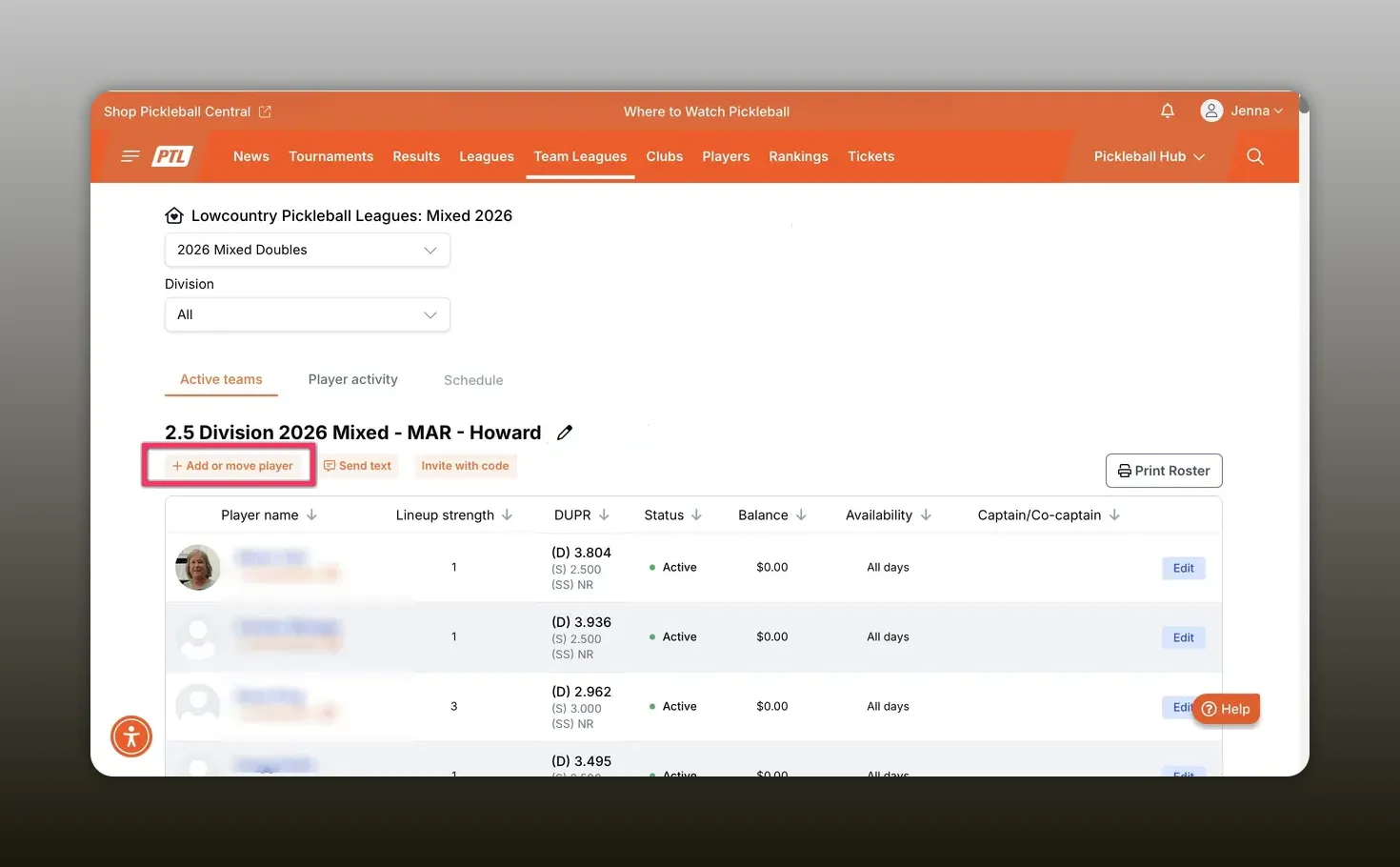This screenshot has height=867, width=1400.
Task: Click the external link icon beside Shop Pickleball Central
Action: tap(265, 111)
